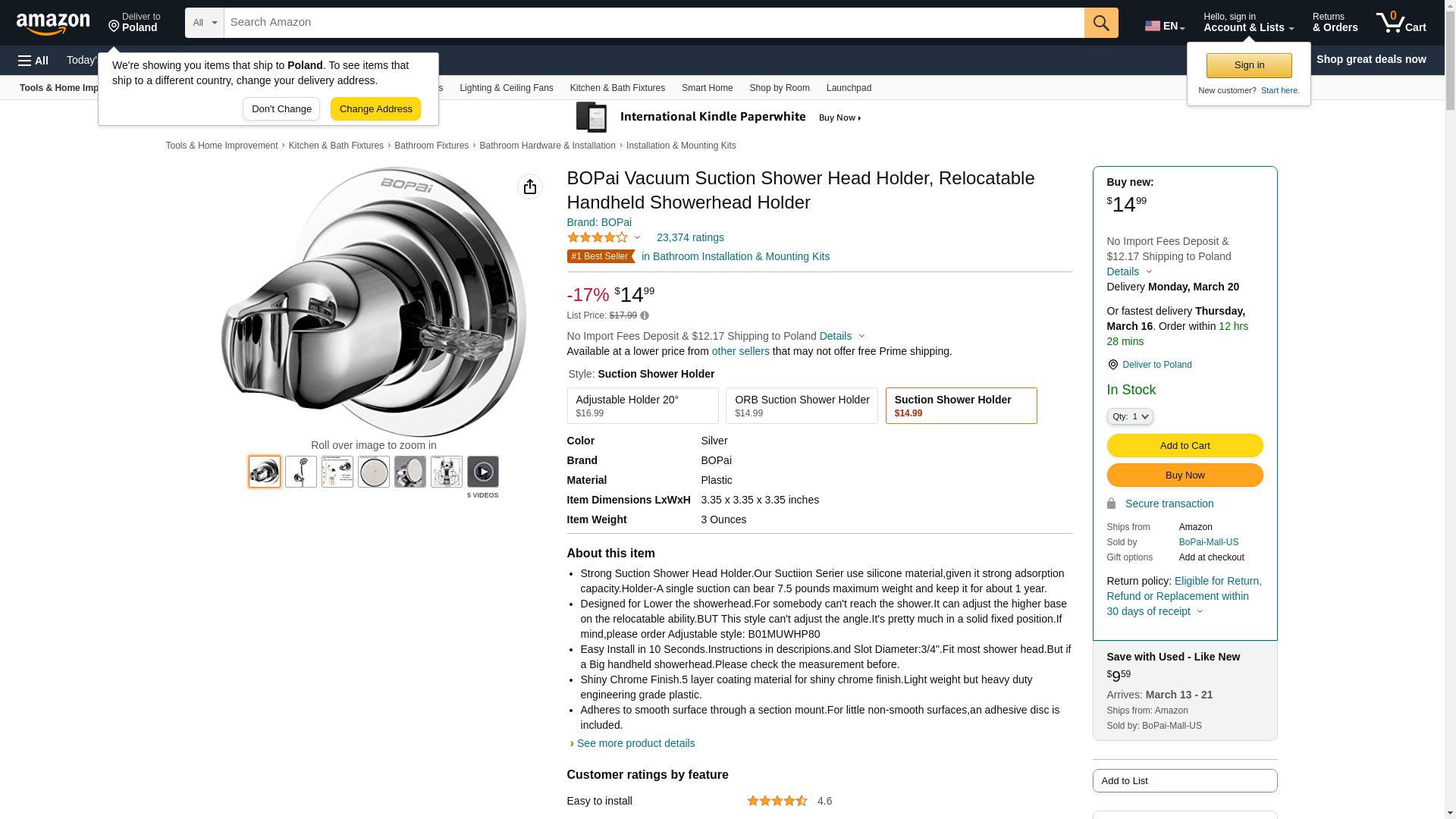The image size is (1456, 819).
Task: Play the product videos thumbnail
Action: pyautogui.click(x=483, y=472)
